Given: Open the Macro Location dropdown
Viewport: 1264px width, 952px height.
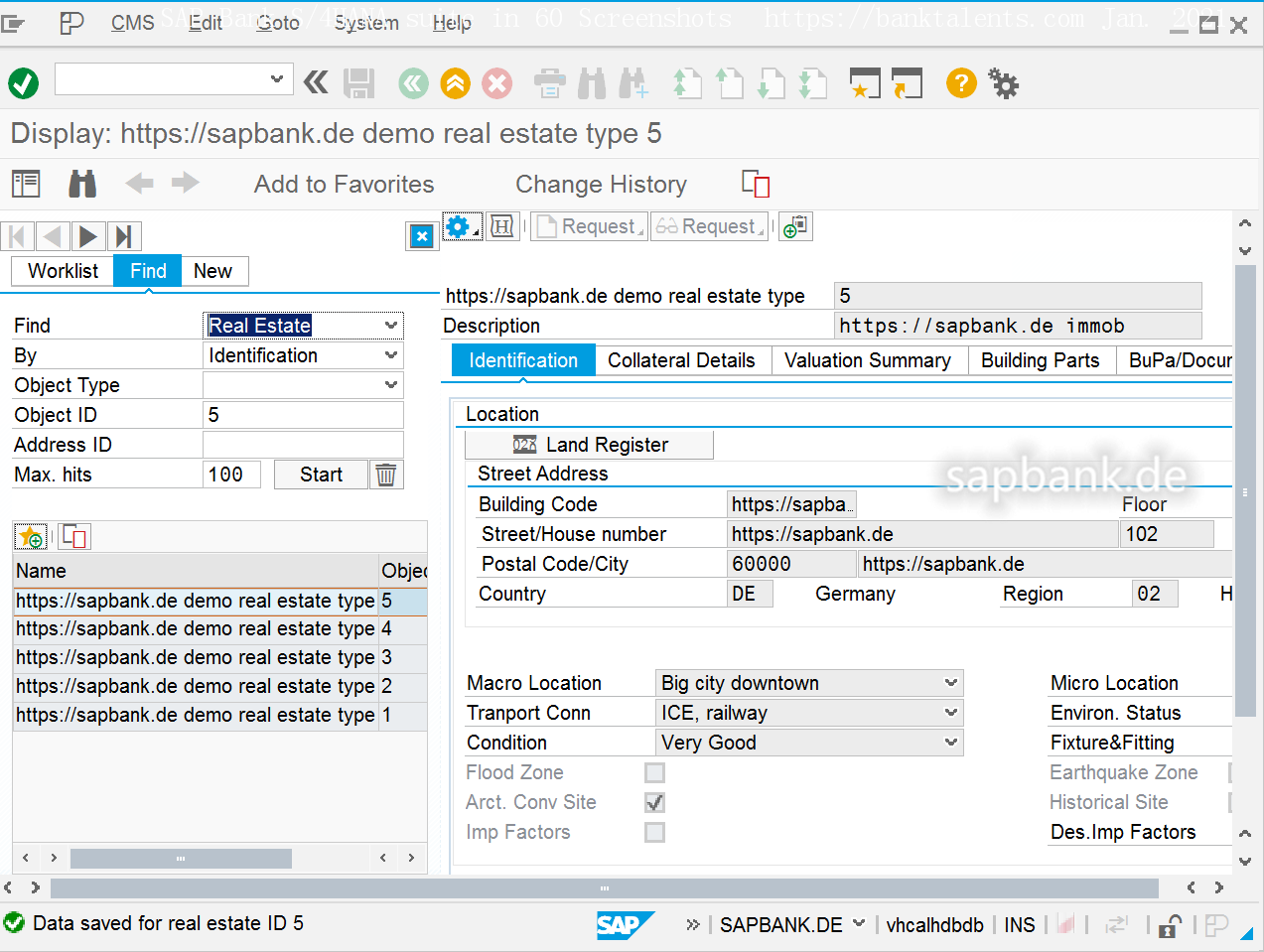Looking at the screenshot, I should [951, 683].
